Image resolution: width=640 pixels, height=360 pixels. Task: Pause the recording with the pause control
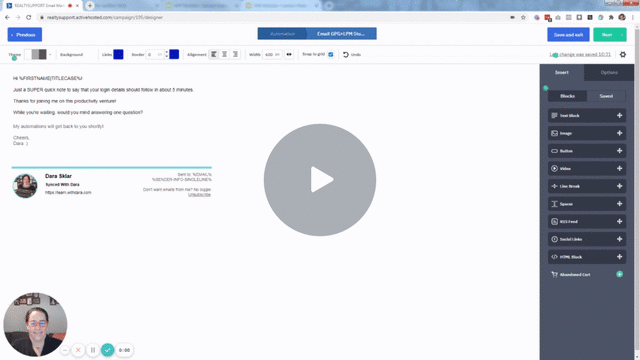[x=93, y=350]
